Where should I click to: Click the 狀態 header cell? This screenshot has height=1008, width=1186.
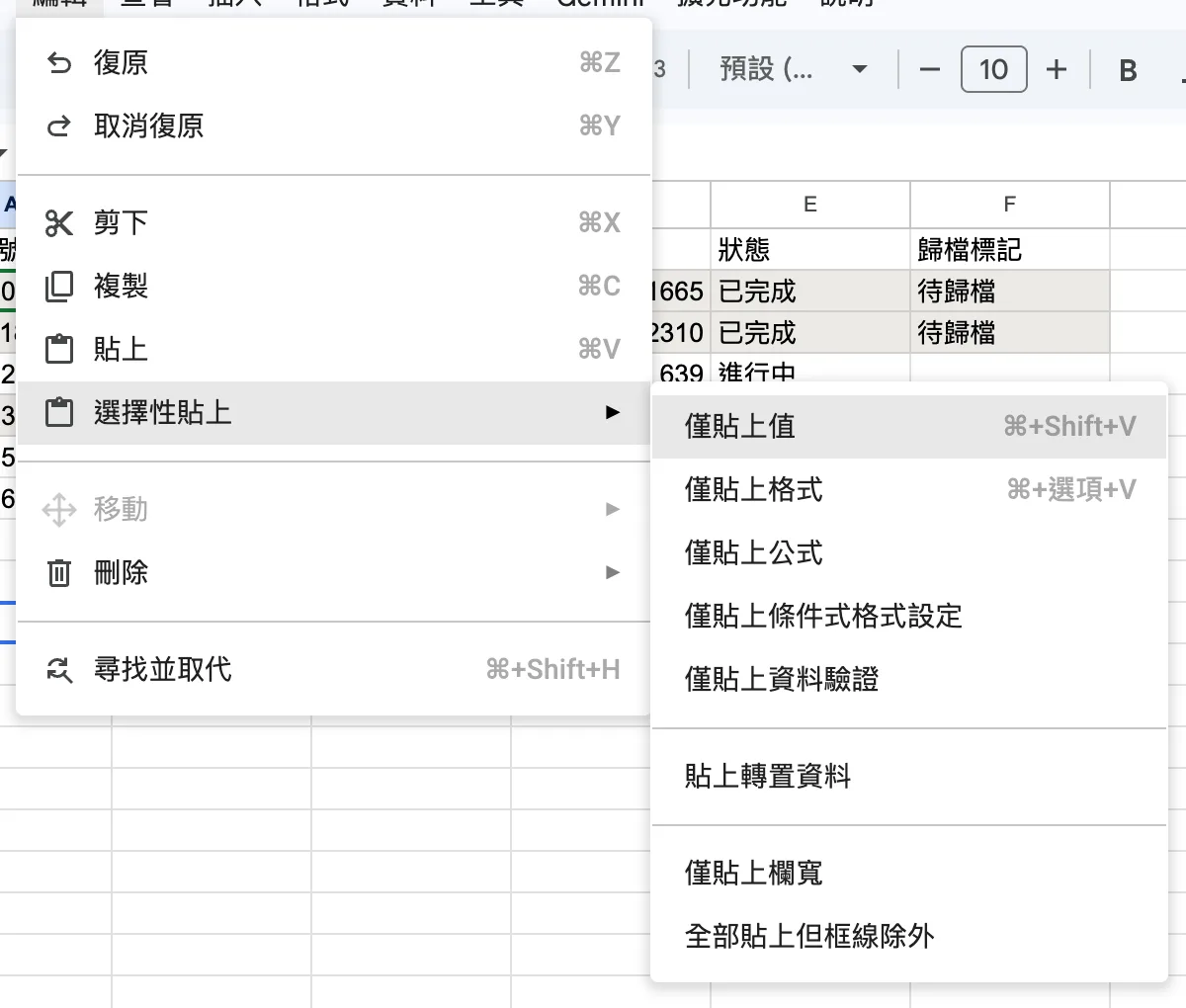tap(810, 249)
